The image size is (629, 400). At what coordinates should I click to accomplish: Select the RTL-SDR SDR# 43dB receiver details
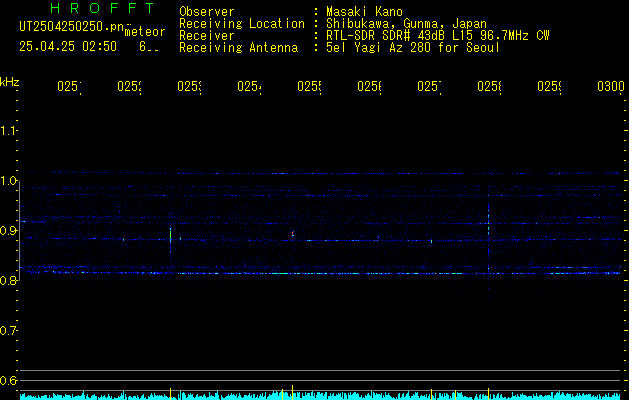click(438, 36)
